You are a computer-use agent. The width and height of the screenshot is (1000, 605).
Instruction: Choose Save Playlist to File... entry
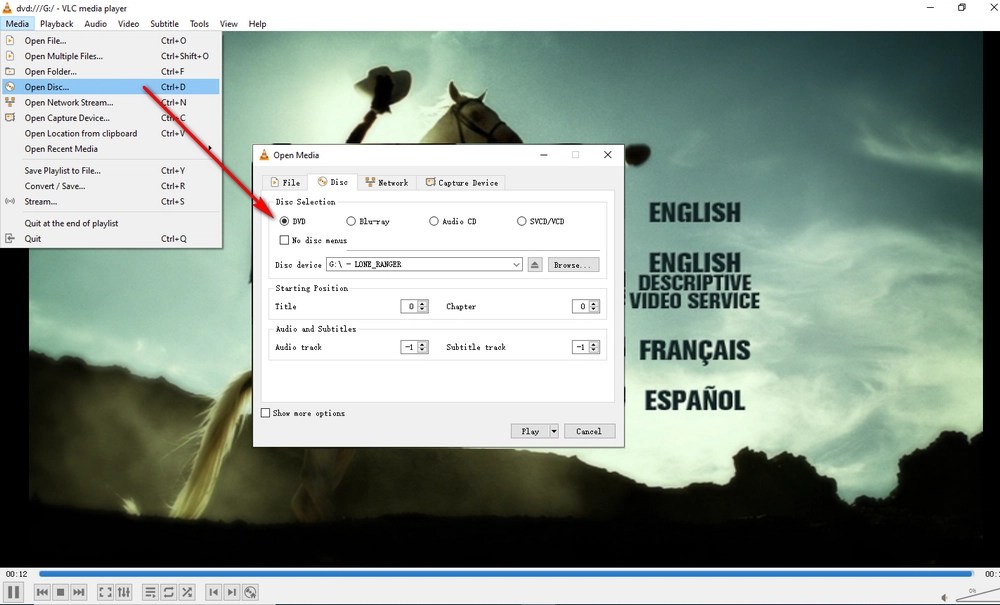coord(111,171)
